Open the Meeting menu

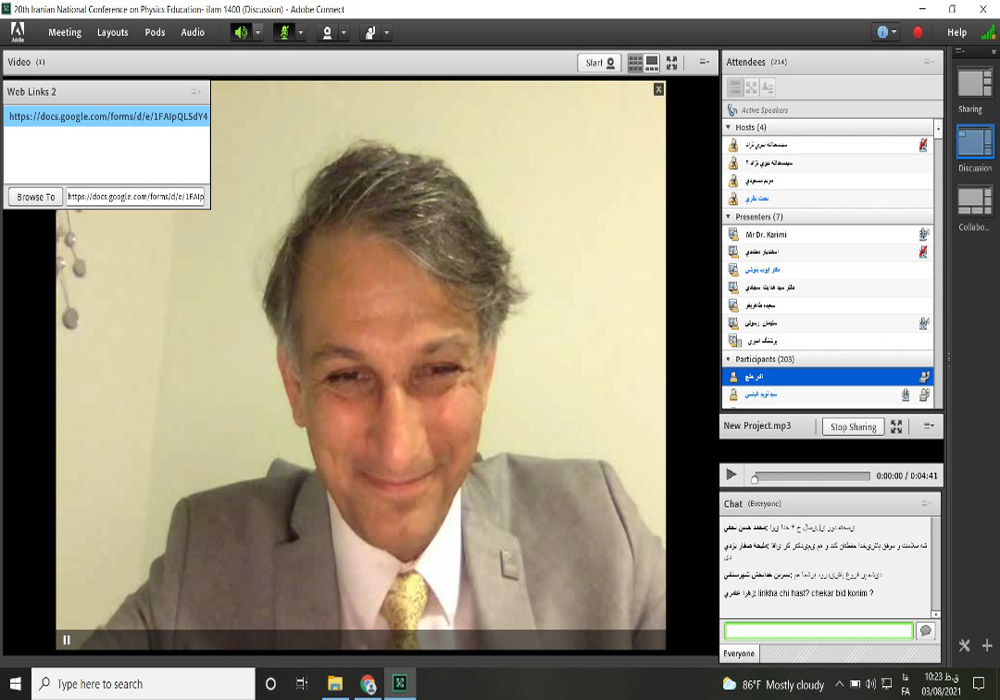point(65,32)
